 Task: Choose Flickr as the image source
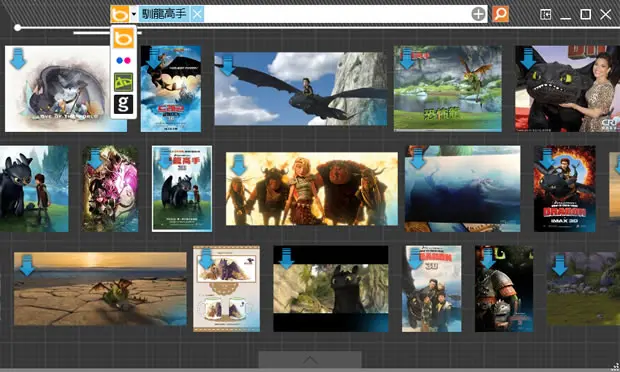tap(123, 60)
